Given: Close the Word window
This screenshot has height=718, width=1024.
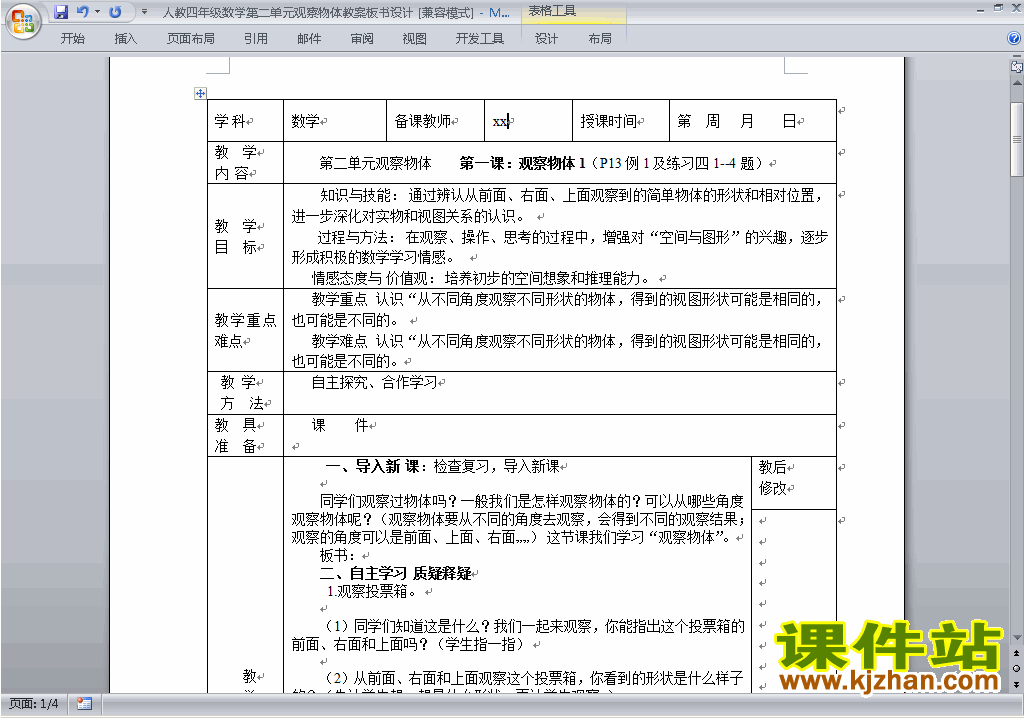Looking at the screenshot, I should coord(1015,9).
